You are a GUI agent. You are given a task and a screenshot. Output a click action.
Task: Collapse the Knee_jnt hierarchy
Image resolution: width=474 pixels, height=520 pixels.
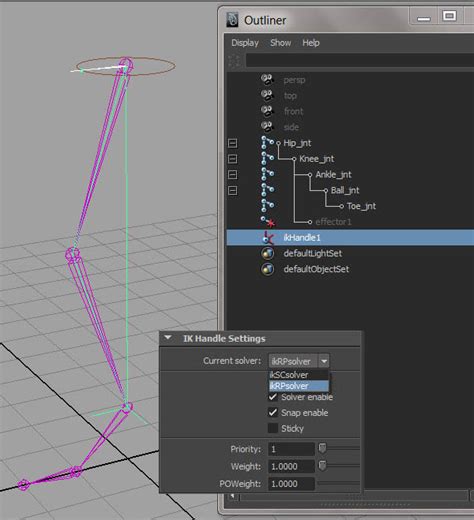233,159
